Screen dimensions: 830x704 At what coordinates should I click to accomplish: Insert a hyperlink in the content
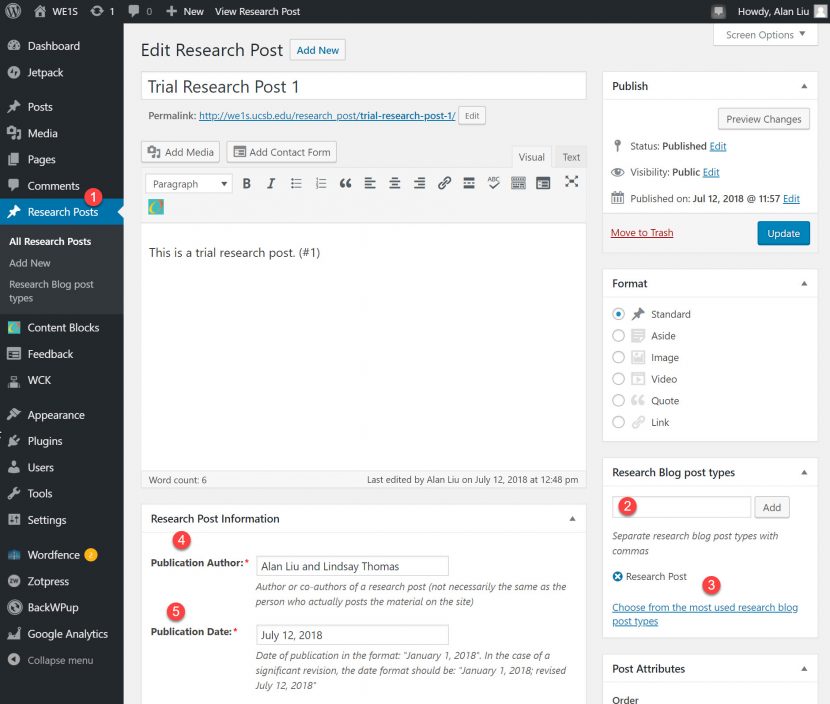click(x=444, y=182)
